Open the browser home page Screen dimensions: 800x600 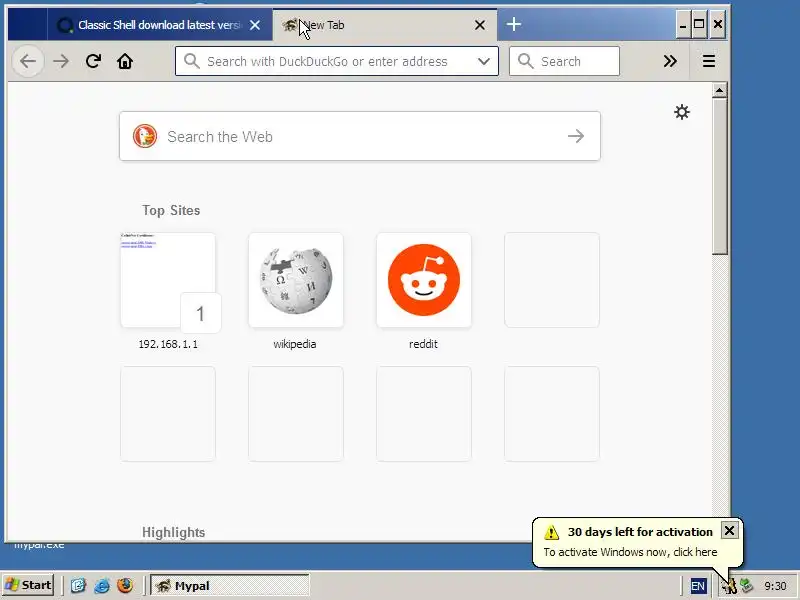(125, 61)
